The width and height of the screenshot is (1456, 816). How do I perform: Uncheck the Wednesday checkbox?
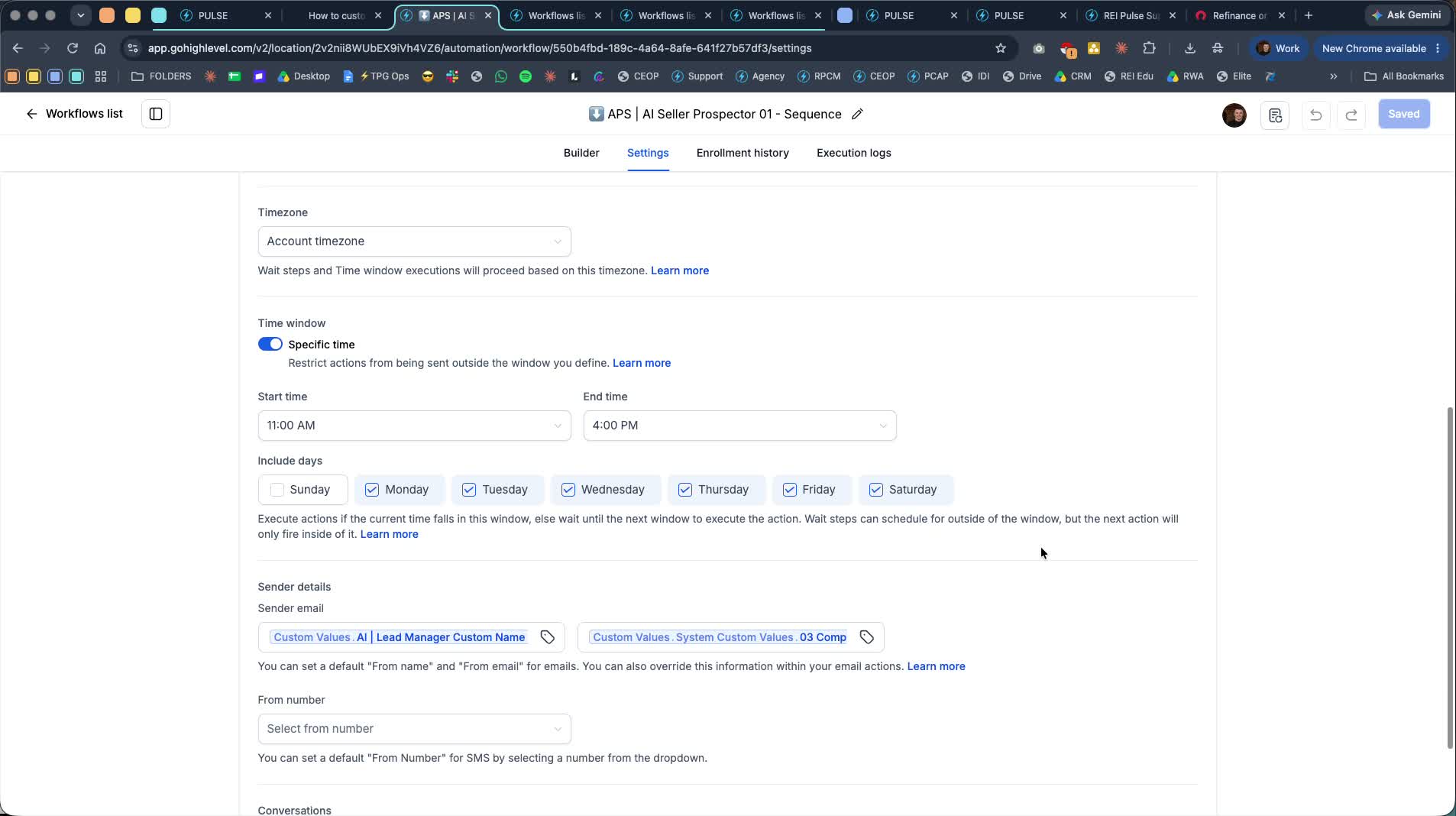click(x=568, y=490)
